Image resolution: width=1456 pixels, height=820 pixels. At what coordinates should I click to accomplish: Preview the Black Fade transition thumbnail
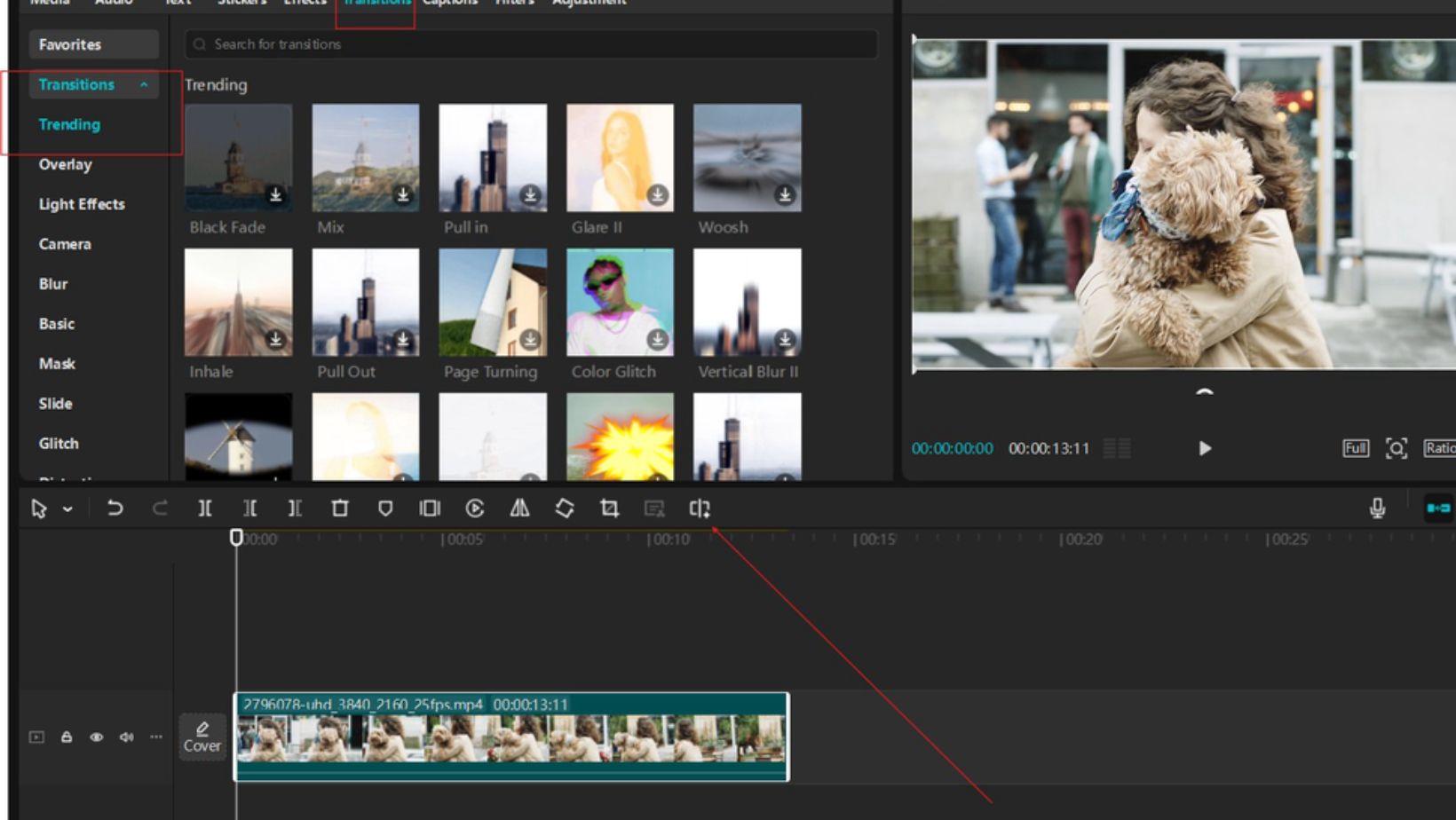click(238, 158)
